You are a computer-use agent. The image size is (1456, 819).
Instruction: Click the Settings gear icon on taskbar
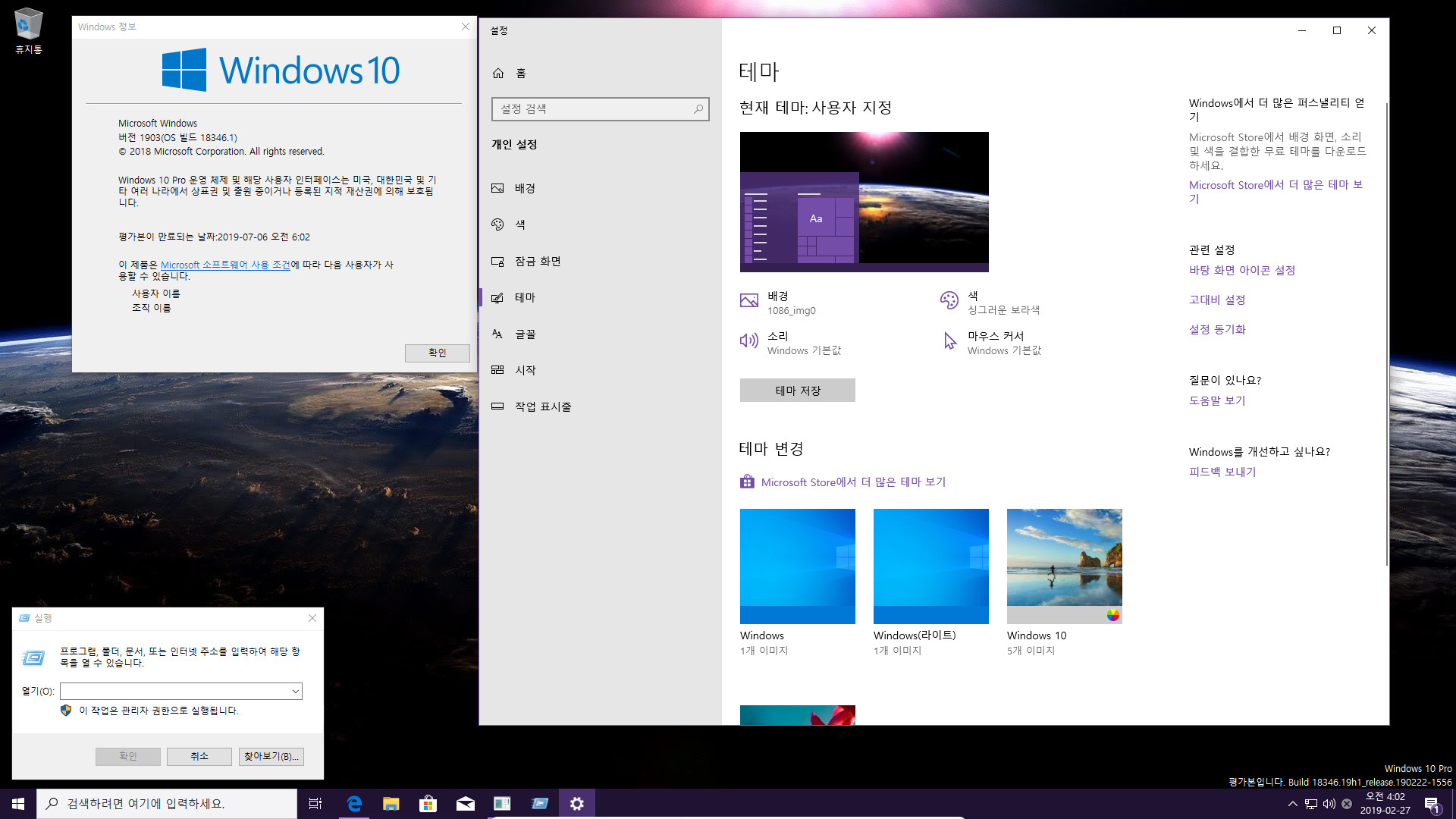point(577,804)
